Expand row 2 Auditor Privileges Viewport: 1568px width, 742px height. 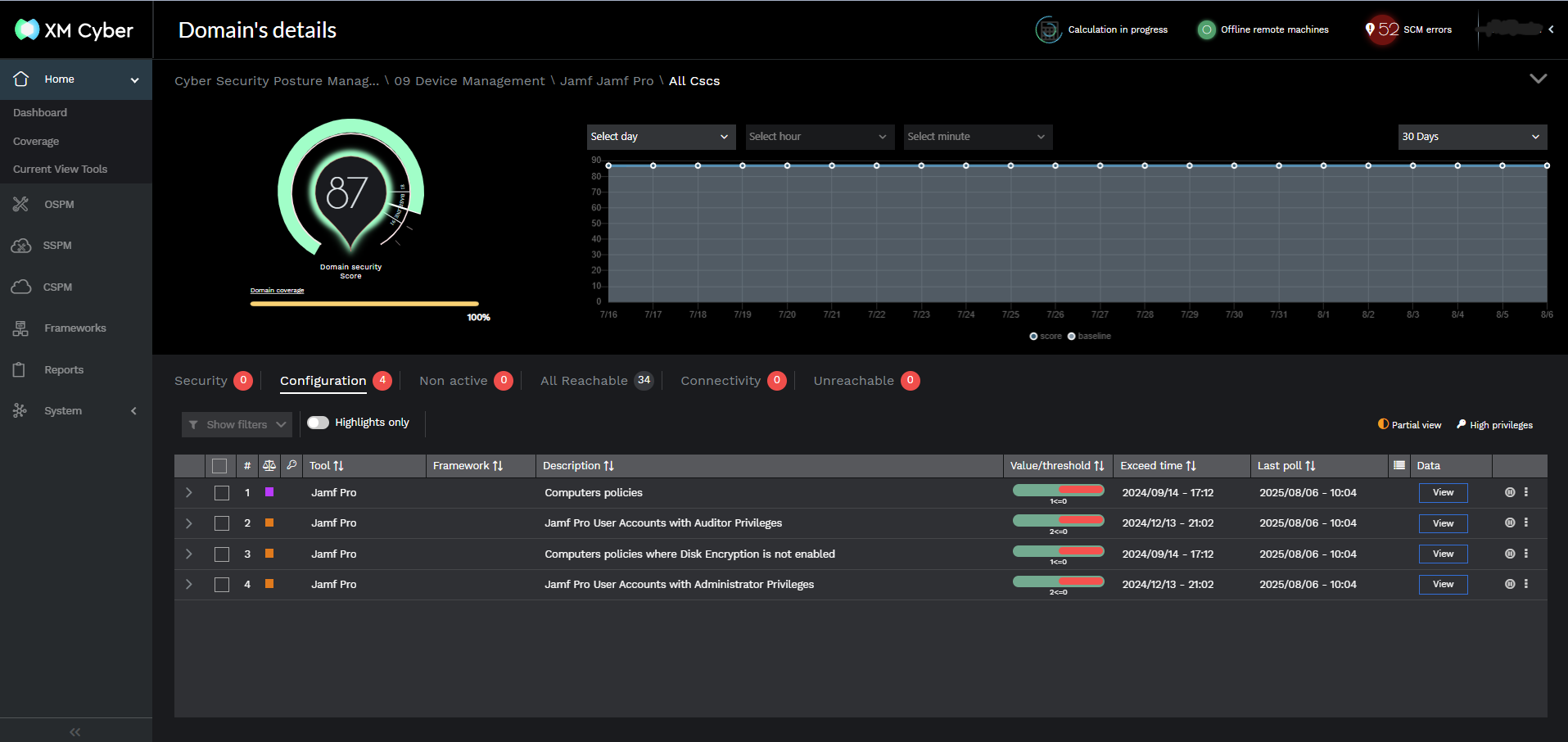(188, 523)
